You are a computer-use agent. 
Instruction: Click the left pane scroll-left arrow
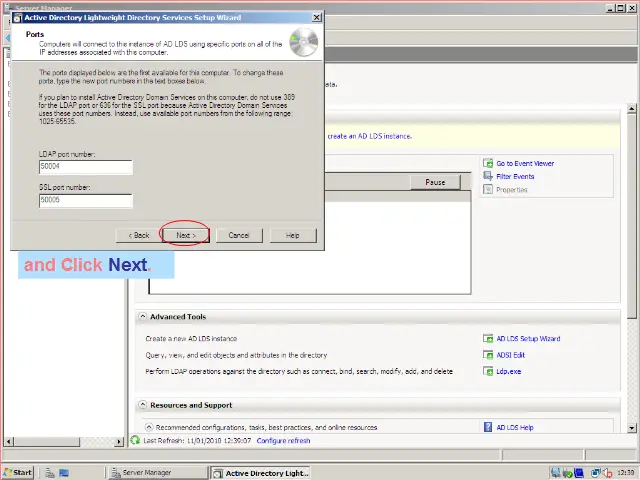[x=9, y=441]
